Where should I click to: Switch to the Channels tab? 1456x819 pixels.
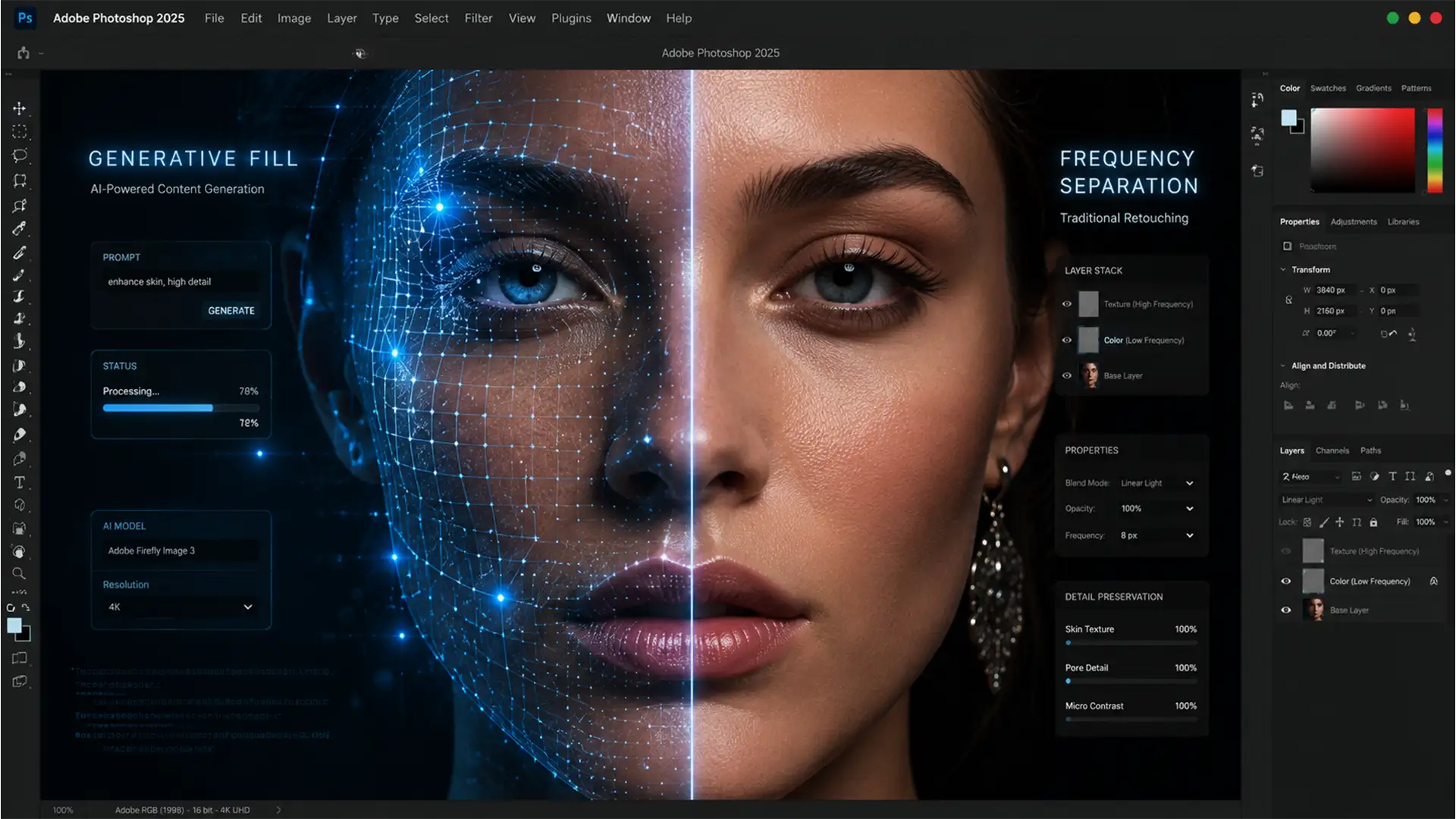coord(1332,450)
